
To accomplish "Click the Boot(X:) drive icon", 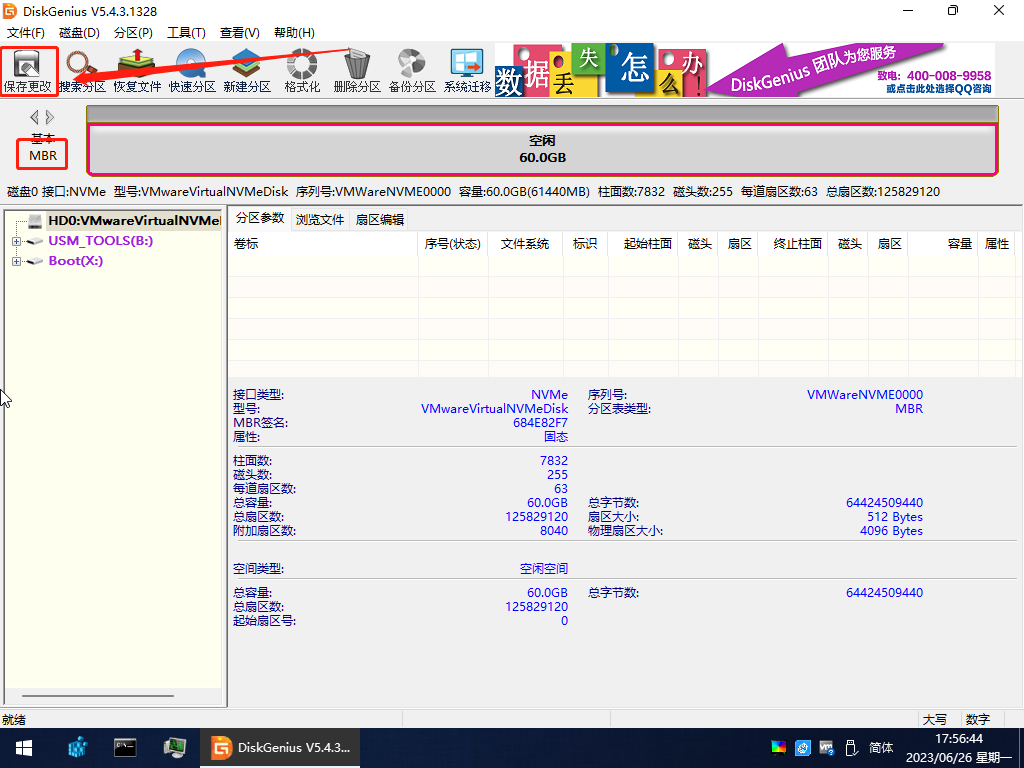I will click(35, 261).
